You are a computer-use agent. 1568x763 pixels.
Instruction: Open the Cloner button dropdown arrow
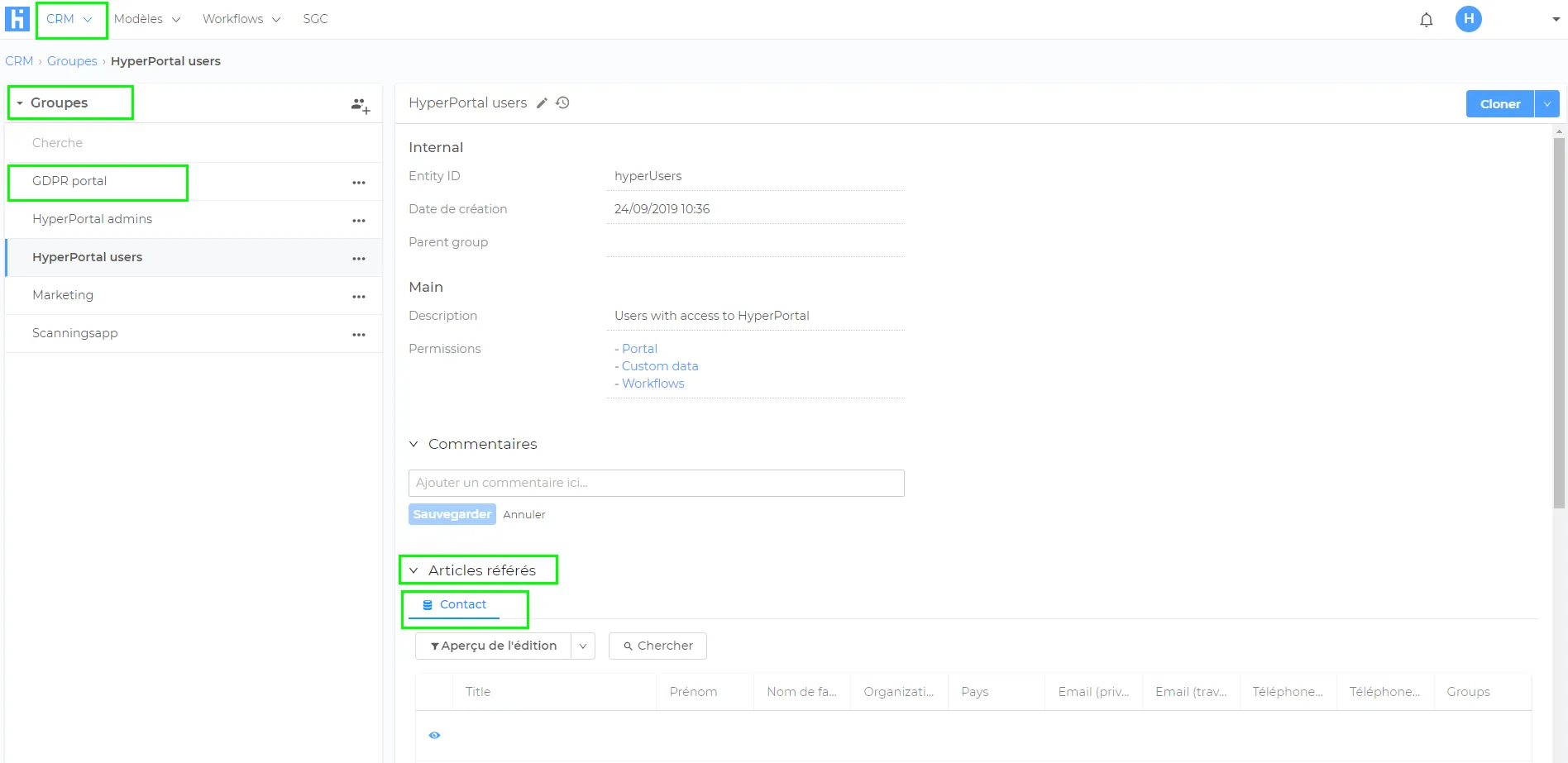1546,104
